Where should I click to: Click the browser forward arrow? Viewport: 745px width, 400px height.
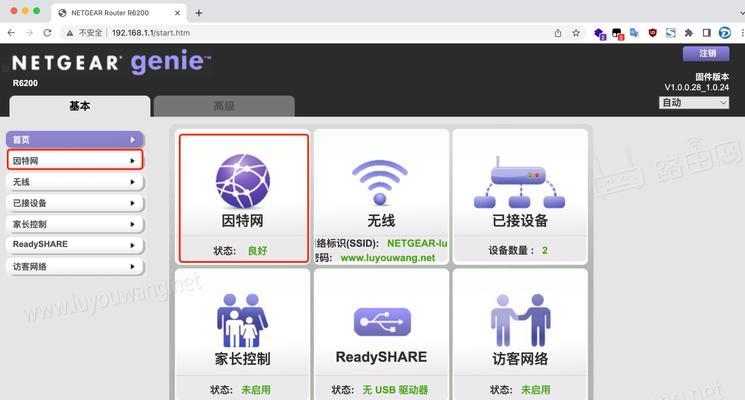(x=29, y=33)
